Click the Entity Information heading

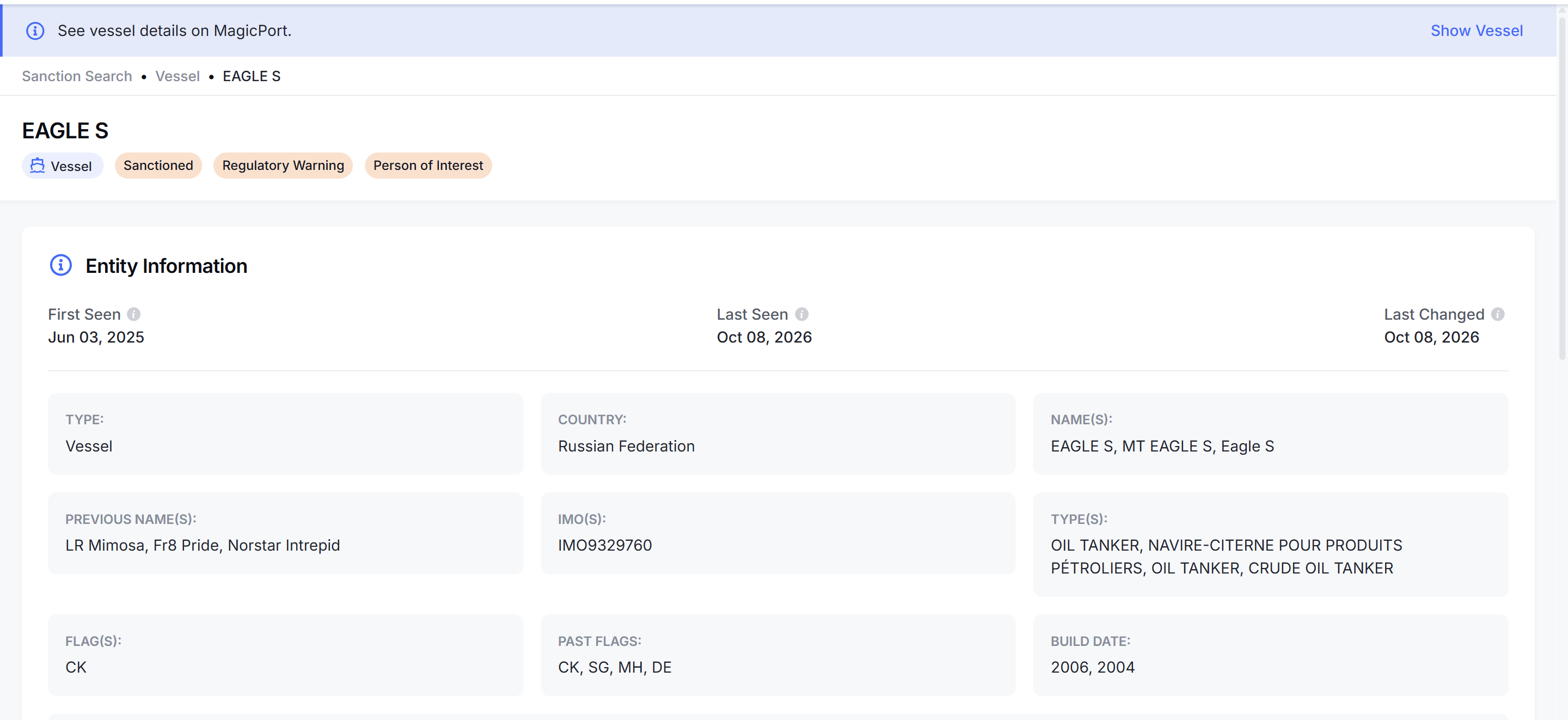(166, 266)
